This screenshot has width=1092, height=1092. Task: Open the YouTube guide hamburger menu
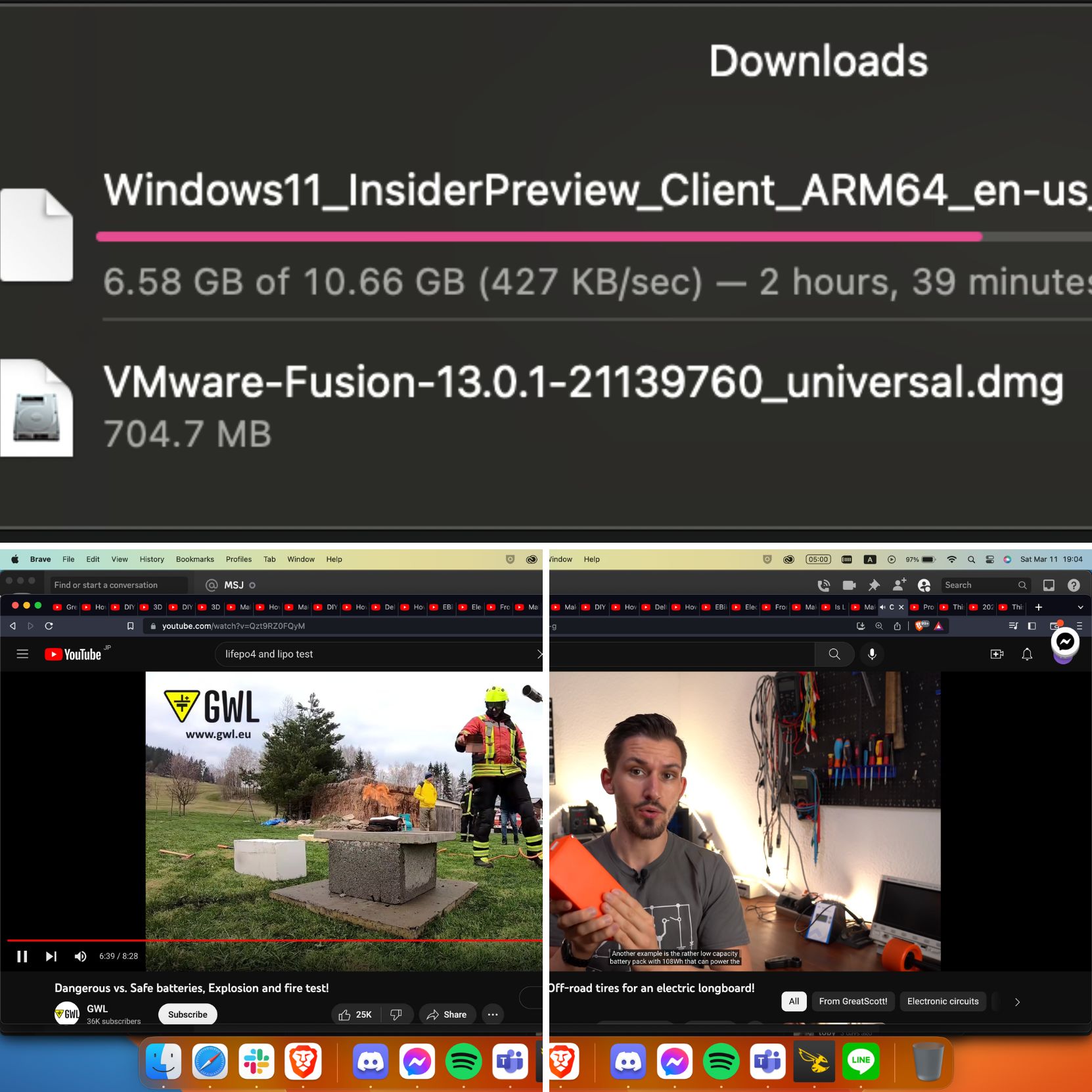point(22,654)
